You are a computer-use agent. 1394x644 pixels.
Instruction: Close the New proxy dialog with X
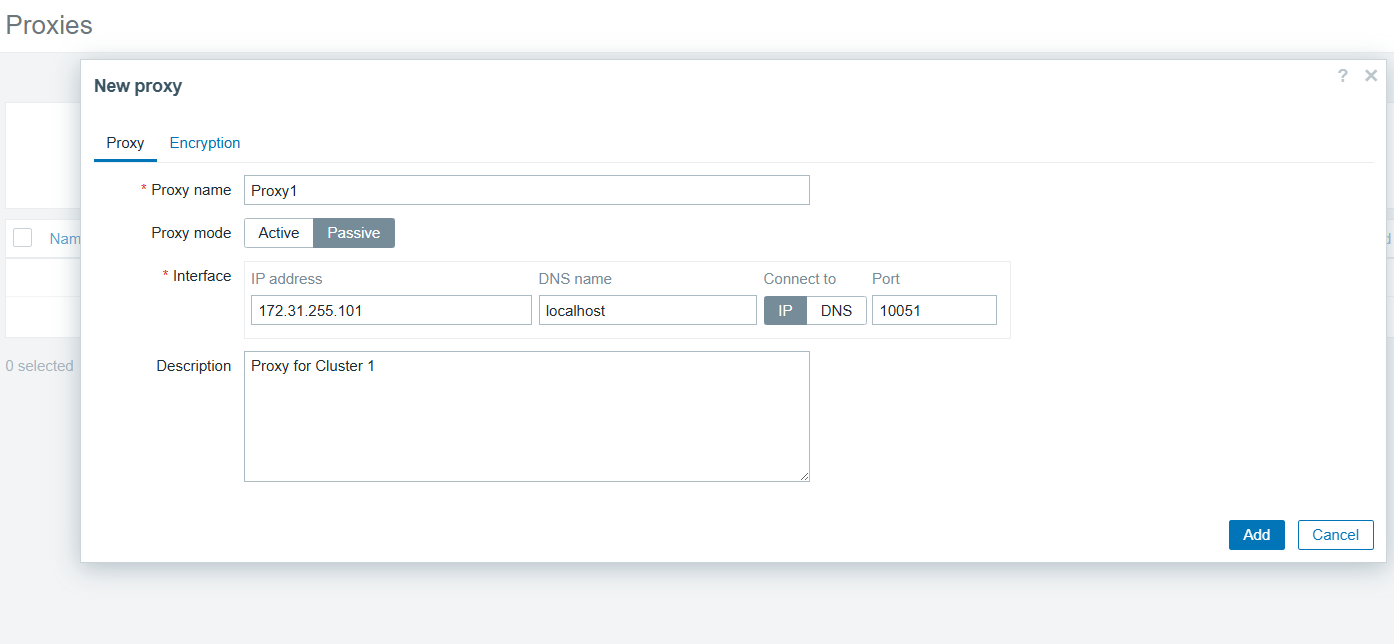(x=1371, y=76)
